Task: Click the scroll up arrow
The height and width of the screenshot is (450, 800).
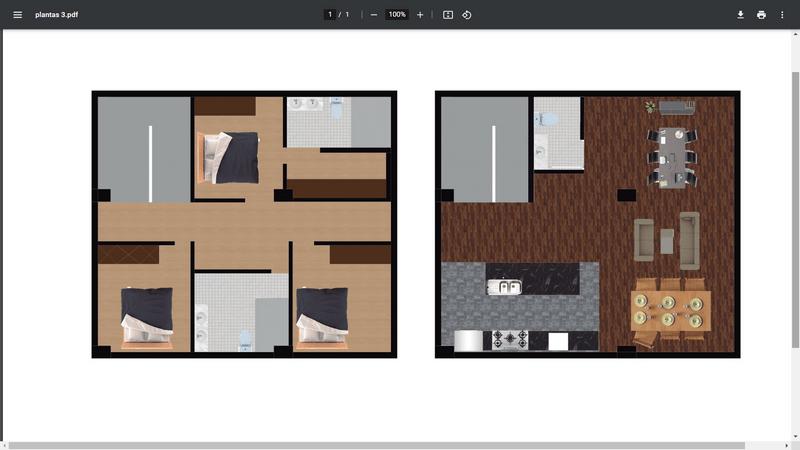Action: [x=795, y=34]
